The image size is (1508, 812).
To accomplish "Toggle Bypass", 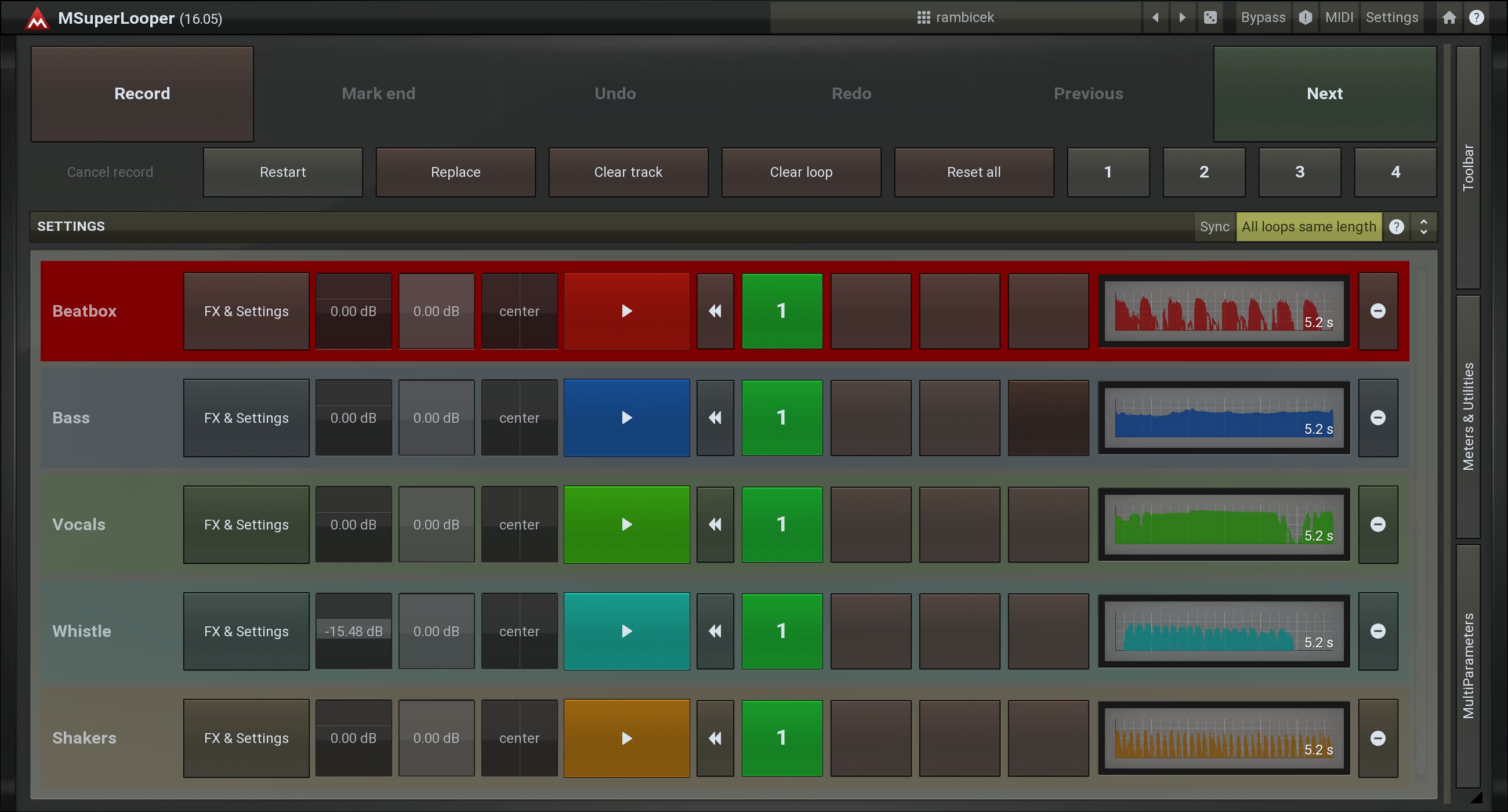I will tap(1263, 17).
